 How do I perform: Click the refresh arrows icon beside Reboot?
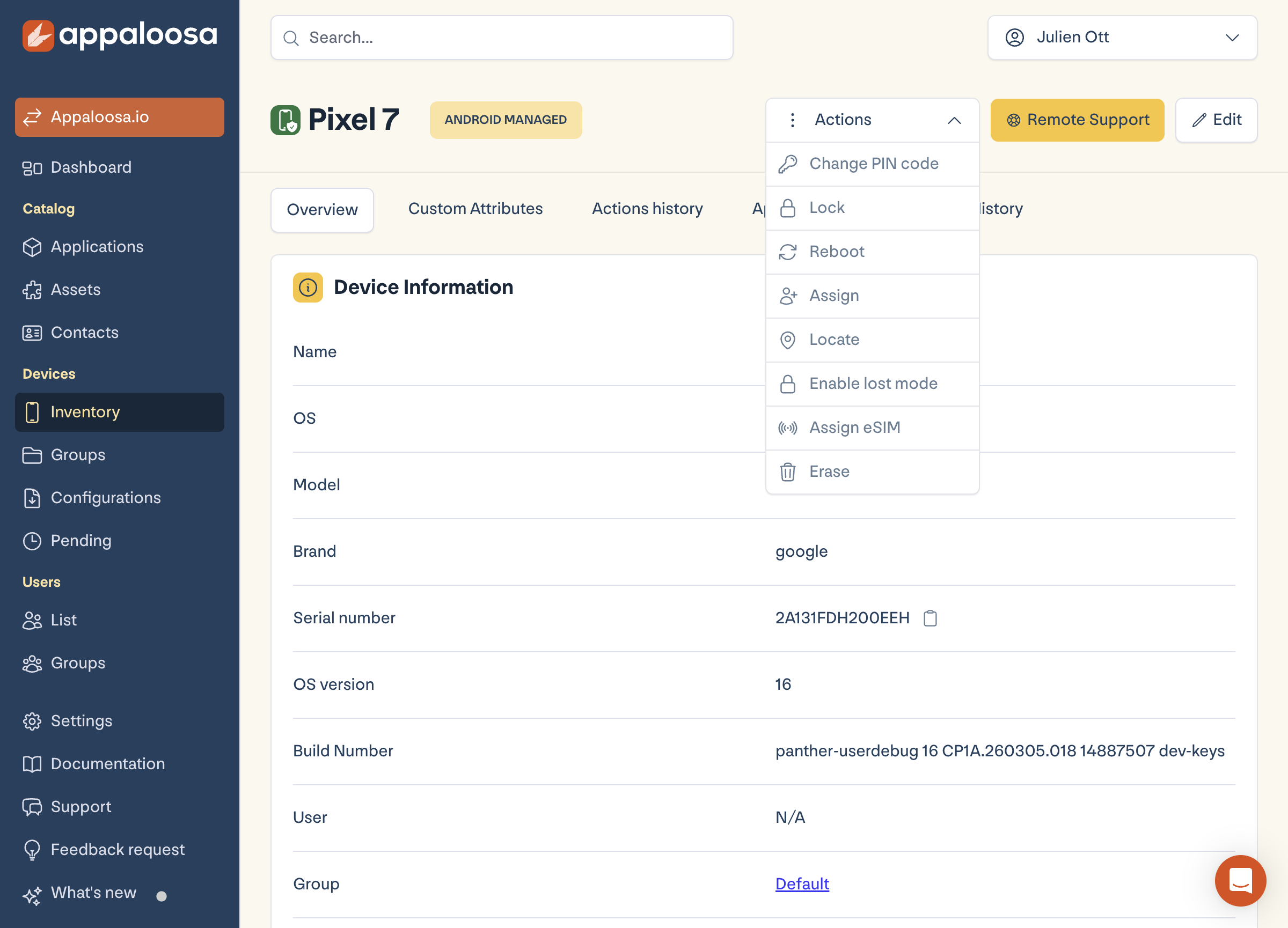[x=788, y=252]
